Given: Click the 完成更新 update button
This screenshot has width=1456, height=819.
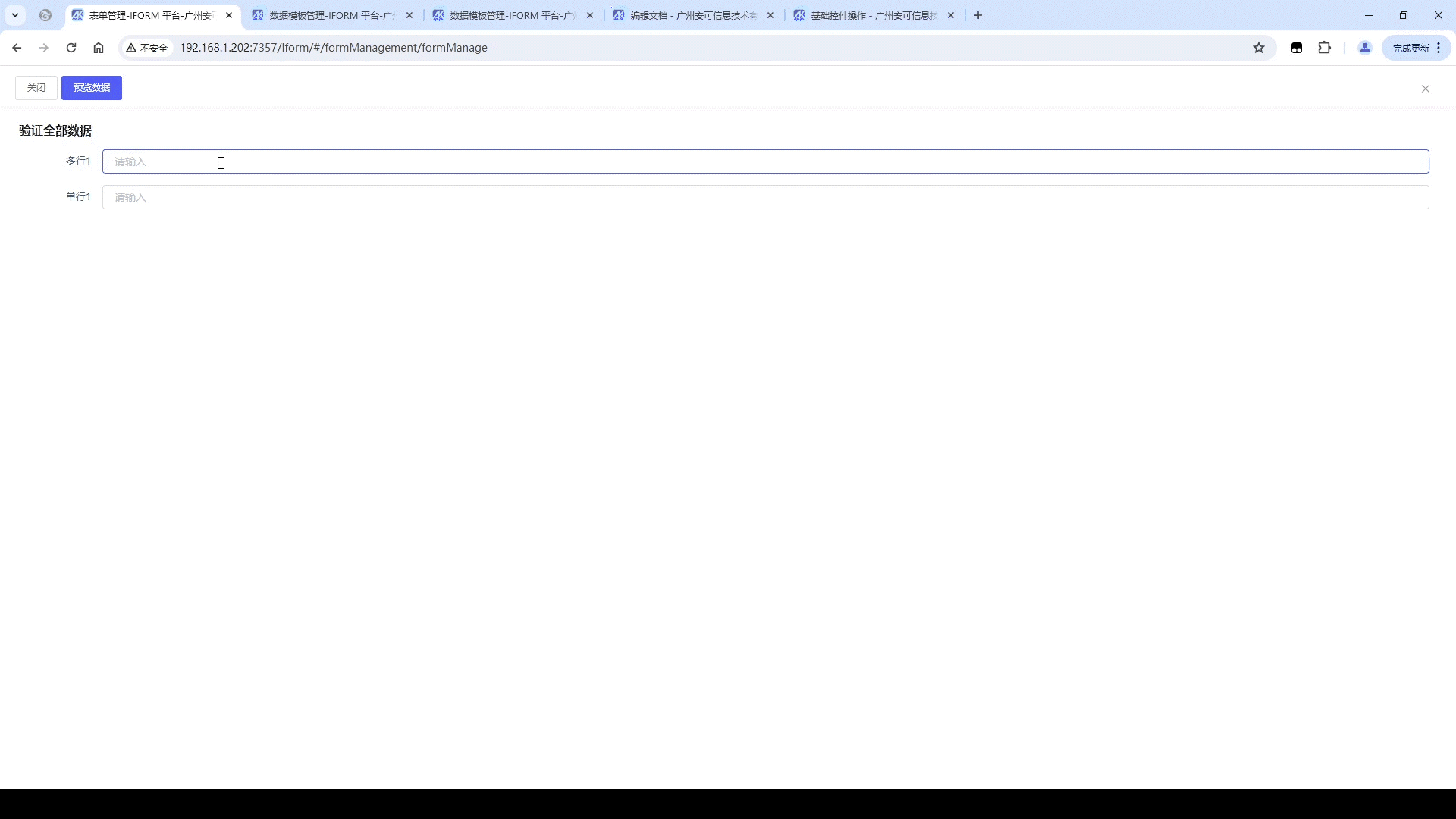Looking at the screenshot, I should (1410, 48).
